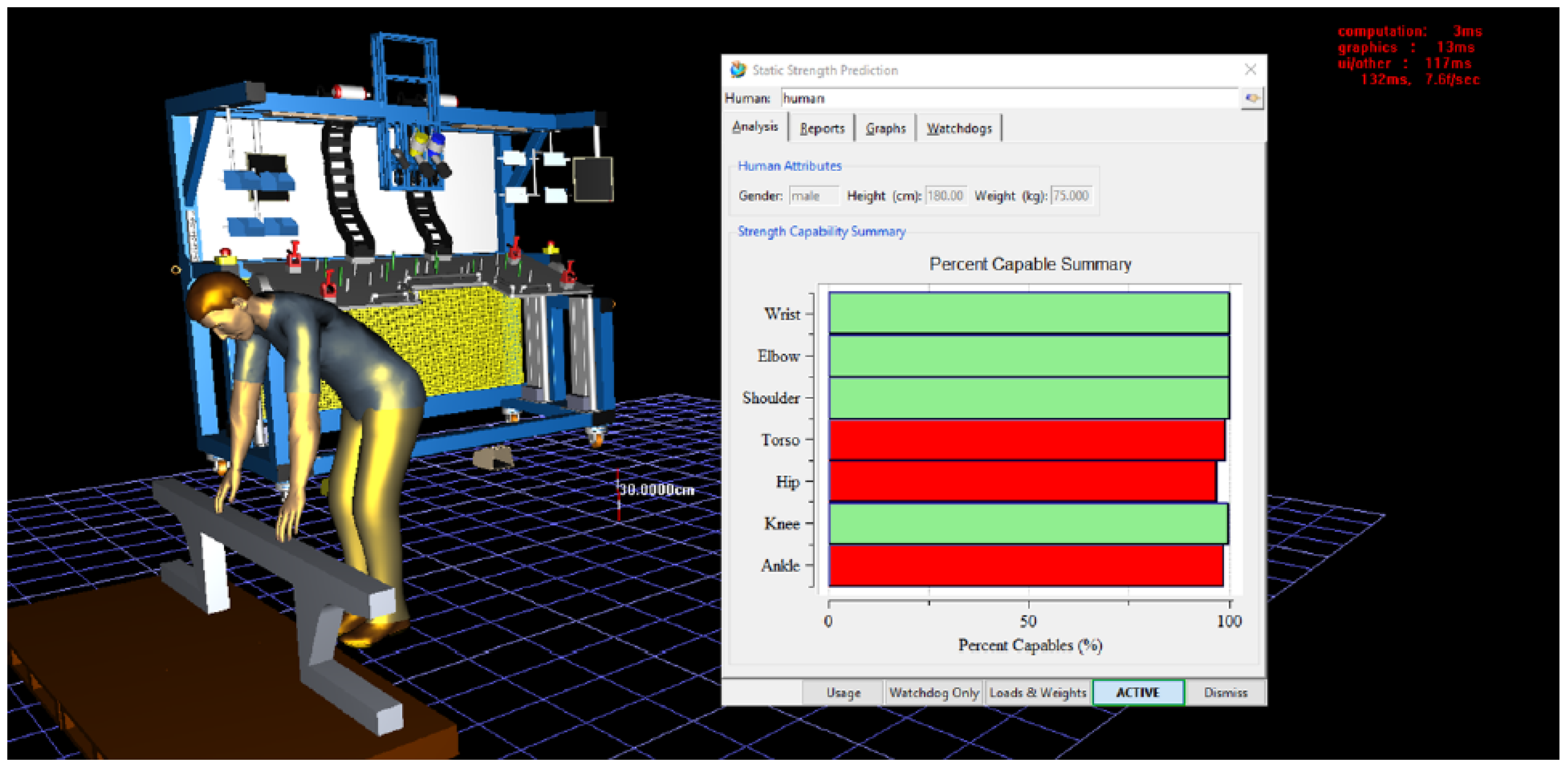This screenshot has height=767, width=1568.
Task: Go to the Analysis tab
Action: click(x=755, y=127)
